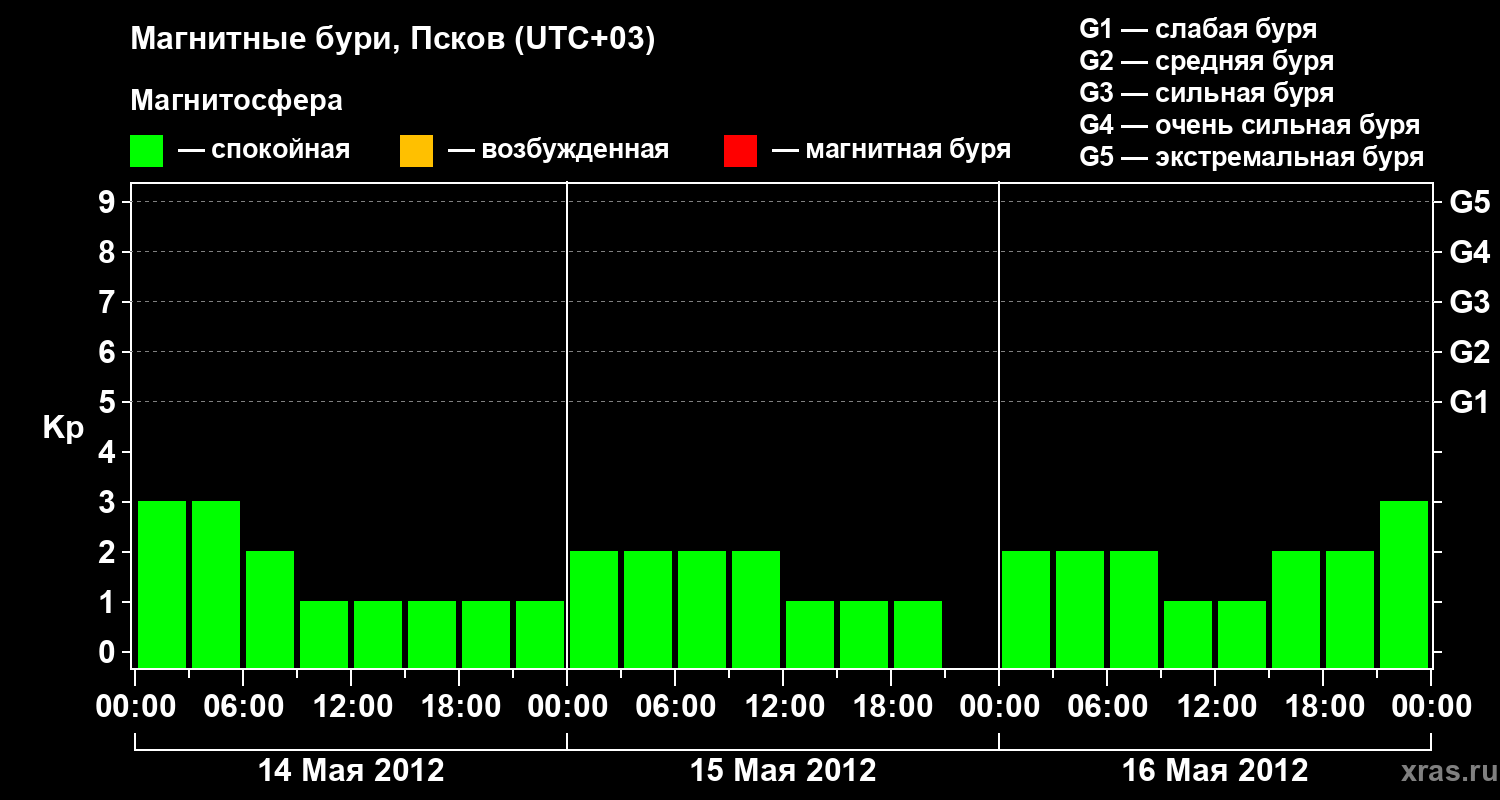
Task: Click the 'G5 — экстремальная буря' description
Action: click(1252, 157)
